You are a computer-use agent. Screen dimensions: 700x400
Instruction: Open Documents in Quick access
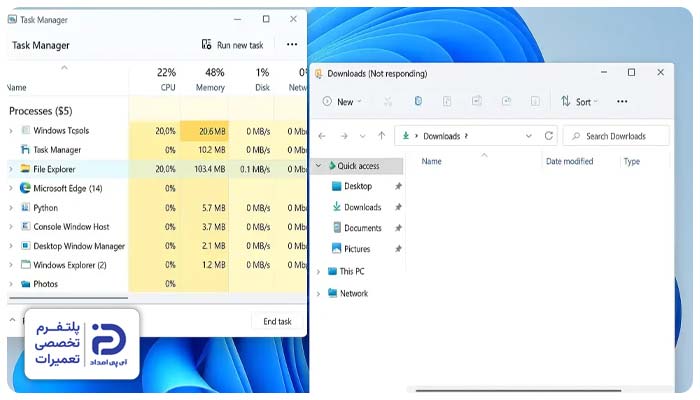pos(357,228)
